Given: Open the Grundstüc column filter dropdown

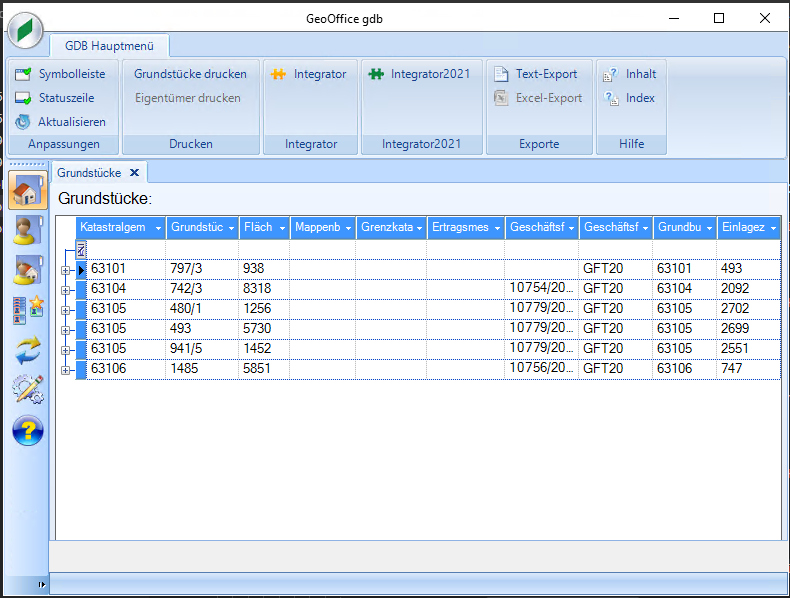Looking at the screenshot, I should 231,228.
